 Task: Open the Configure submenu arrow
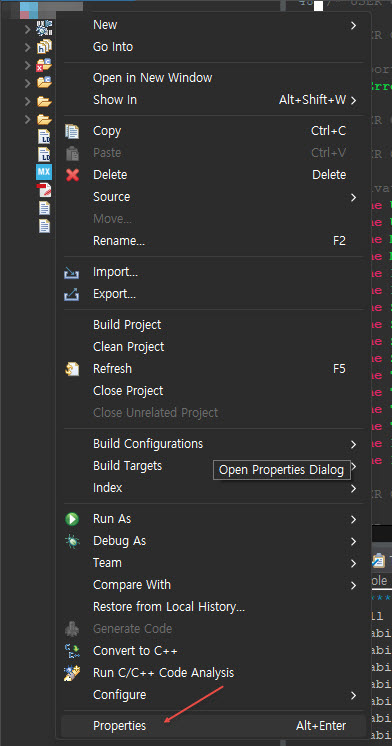pyautogui.click(x=353, y=695)
